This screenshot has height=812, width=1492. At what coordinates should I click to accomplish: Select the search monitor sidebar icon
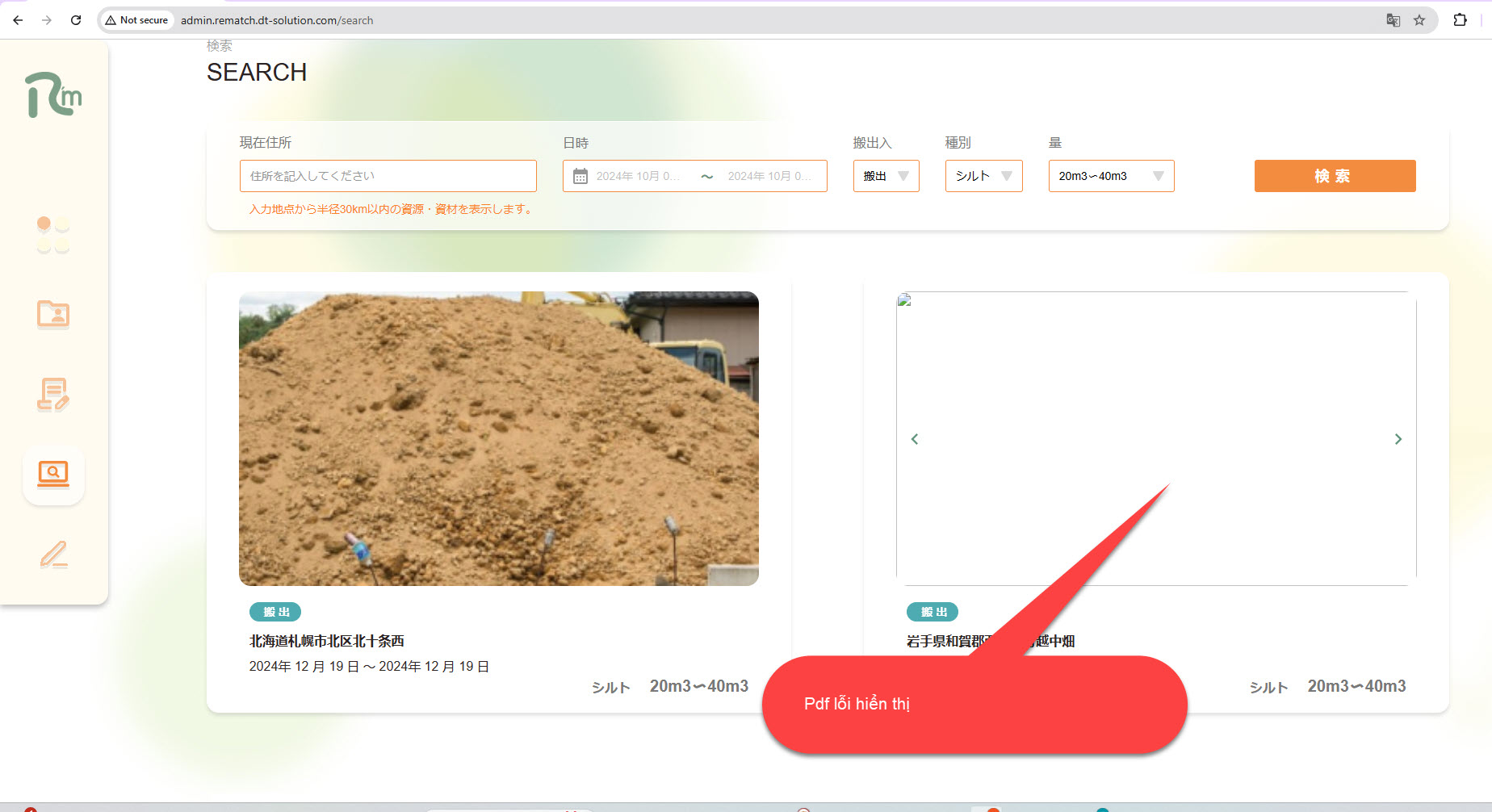point(53,474)
